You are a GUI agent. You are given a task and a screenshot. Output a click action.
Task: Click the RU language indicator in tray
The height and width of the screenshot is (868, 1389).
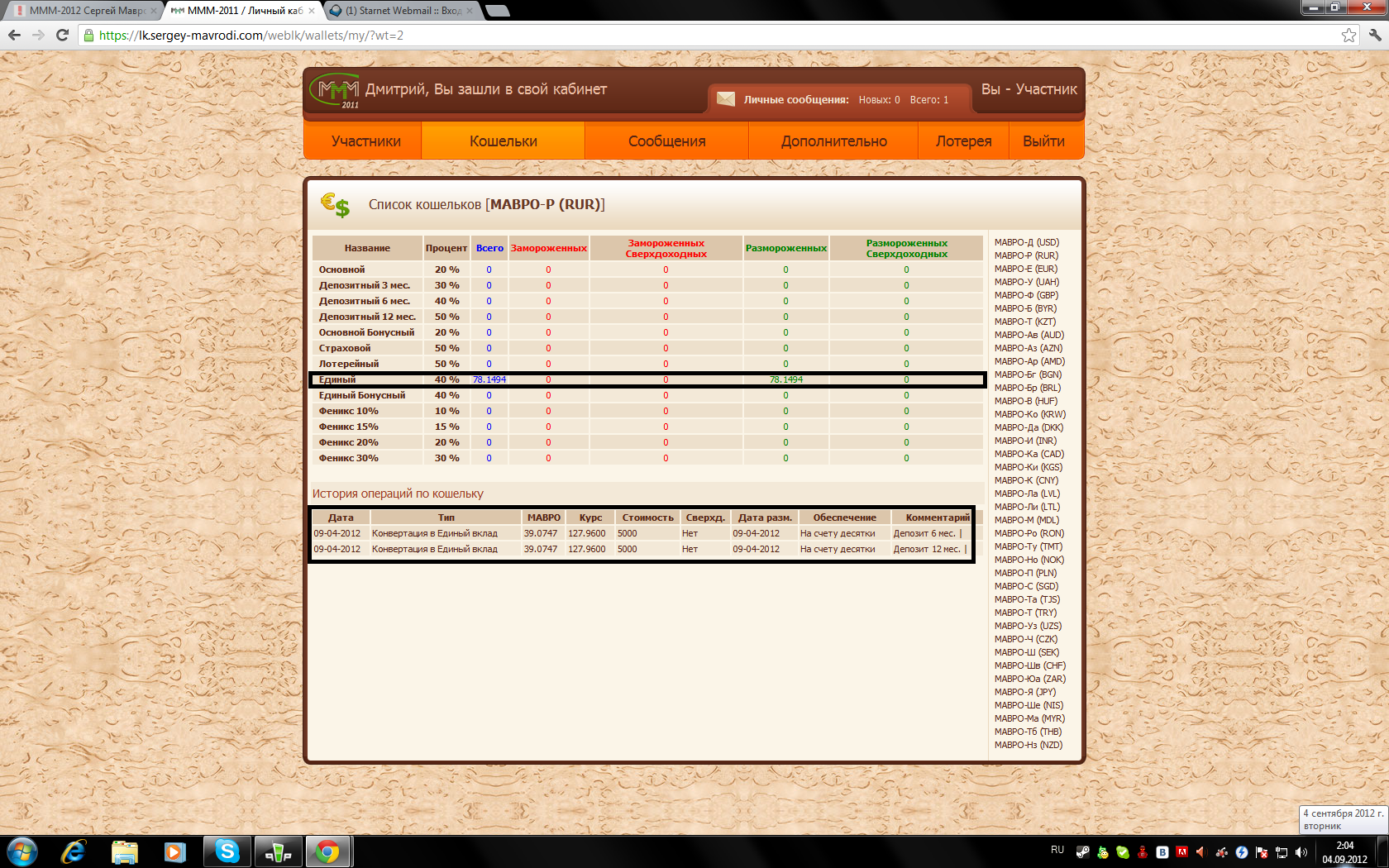(1057, 850)
